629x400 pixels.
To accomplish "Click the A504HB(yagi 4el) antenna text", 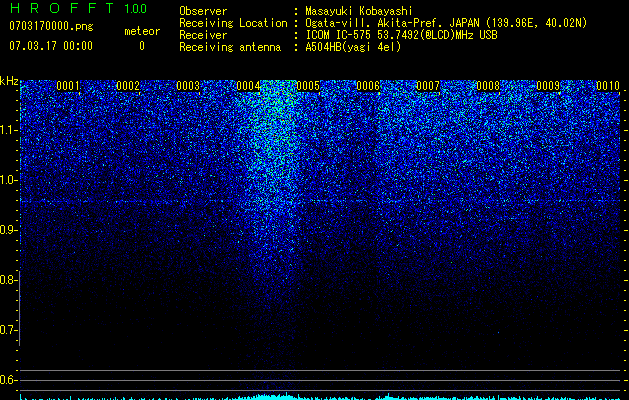I will point(353,47).
